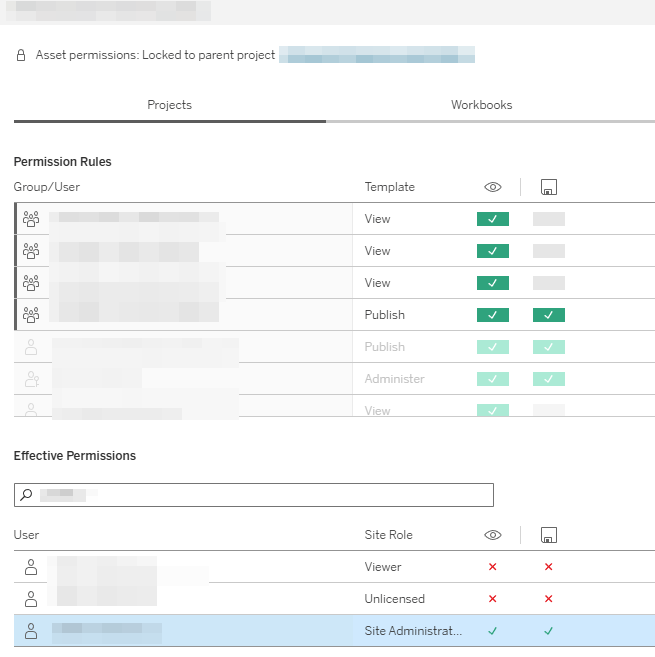Click the lock icon beside Asset permissions
655x657 pixels.
21,56
